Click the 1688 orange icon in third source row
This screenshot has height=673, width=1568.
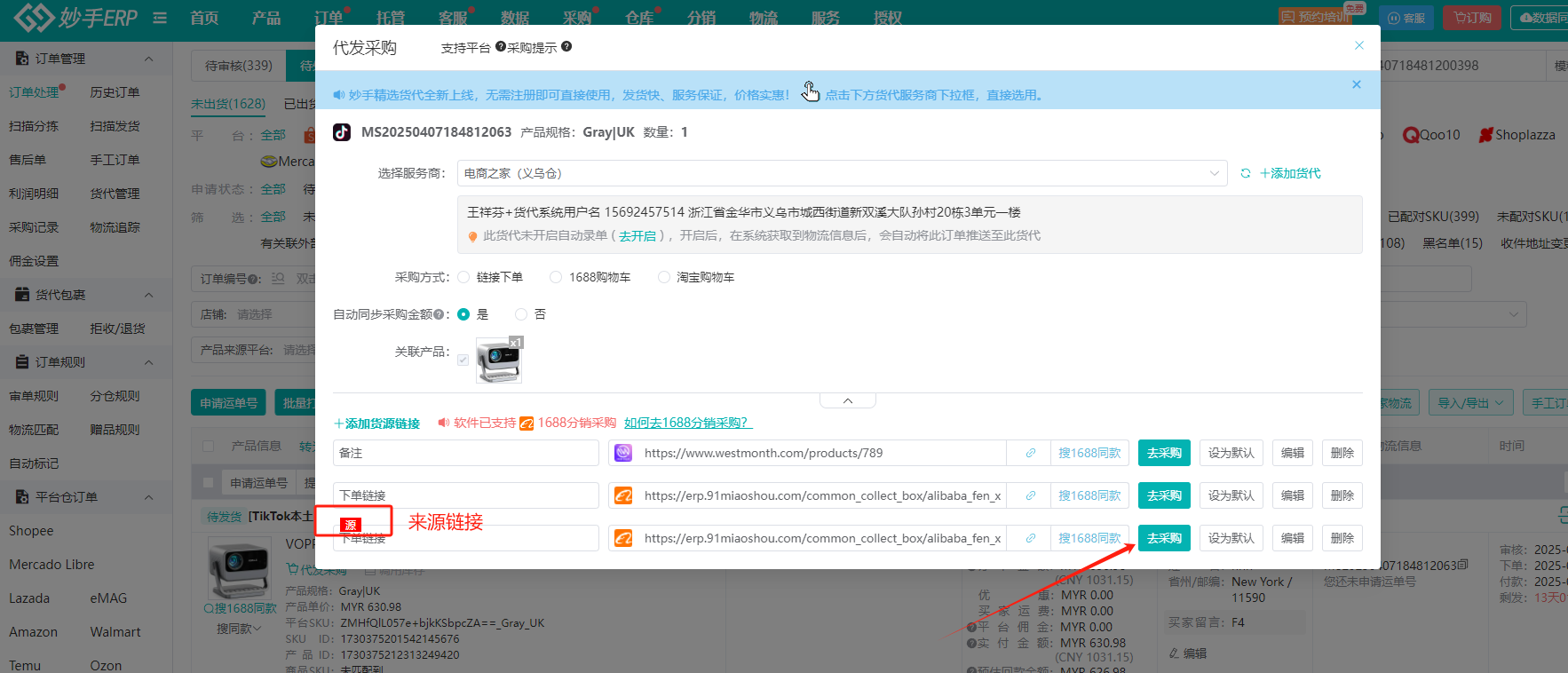click(x=623, y=538)
